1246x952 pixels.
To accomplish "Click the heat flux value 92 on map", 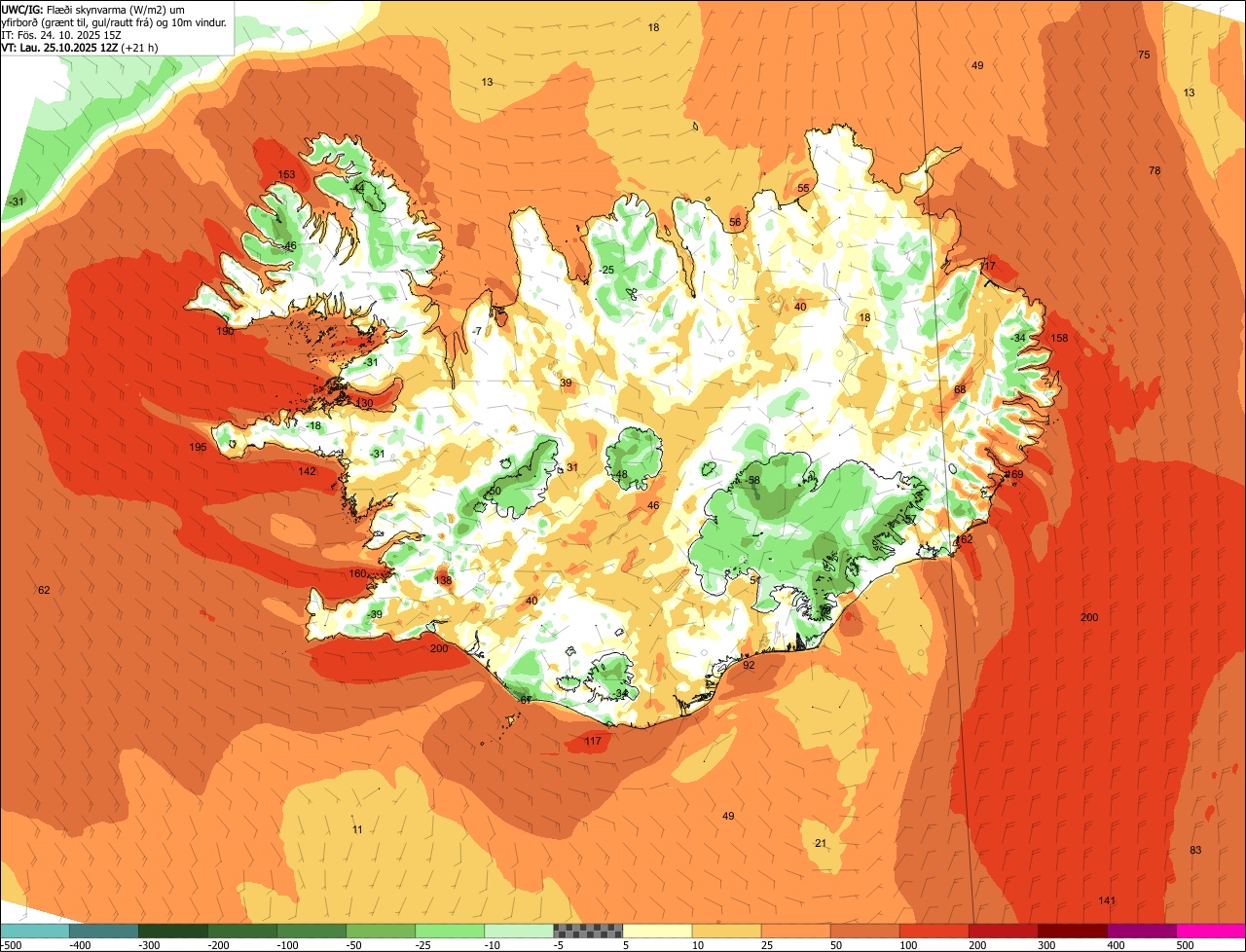I will (x=749, y=666).
